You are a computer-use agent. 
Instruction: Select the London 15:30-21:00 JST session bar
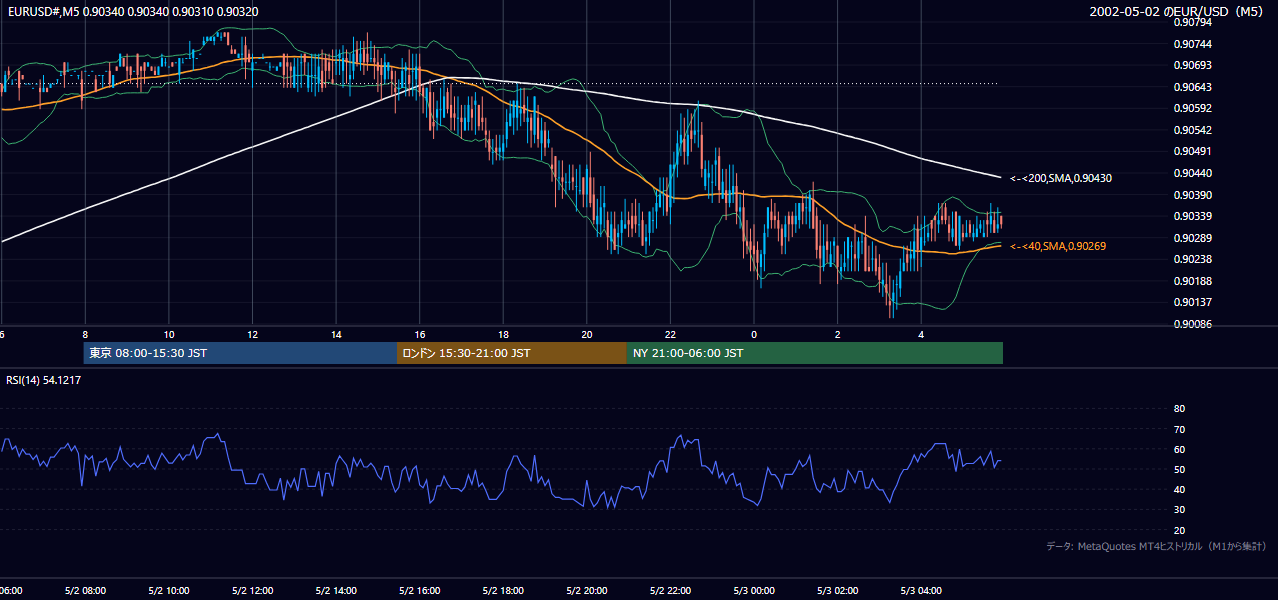pos(512,353)
